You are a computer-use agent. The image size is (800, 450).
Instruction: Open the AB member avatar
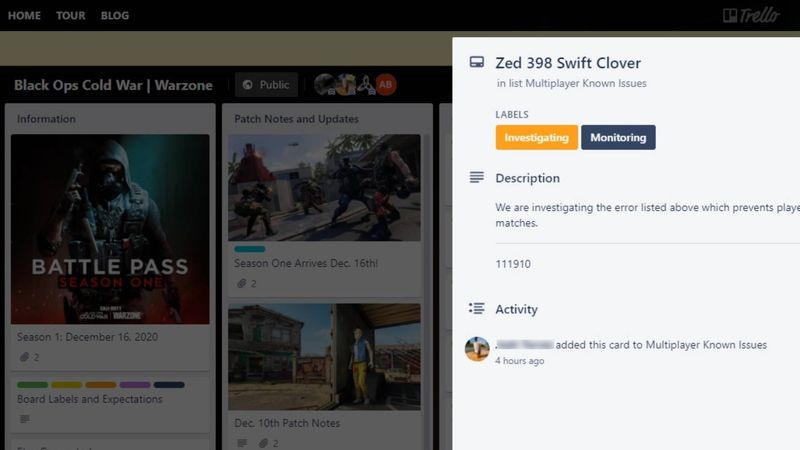click(386, 85)
